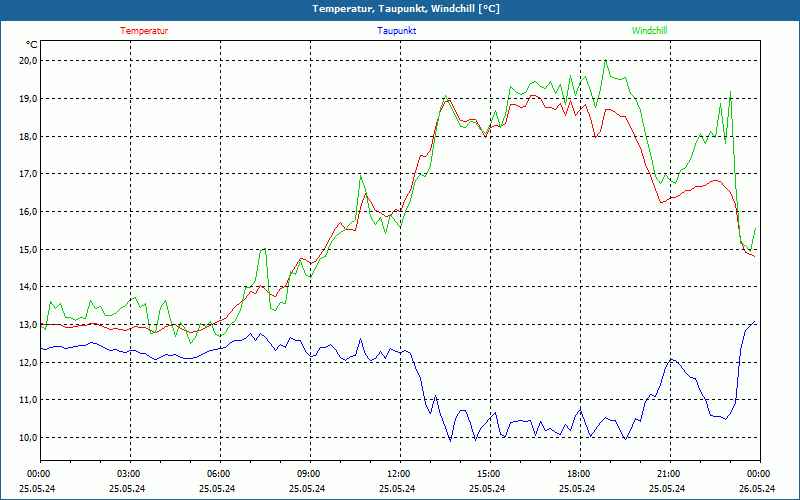Click the 03:00 time axis label
Viewport: 800px width, 500px height.
(129, 473)
